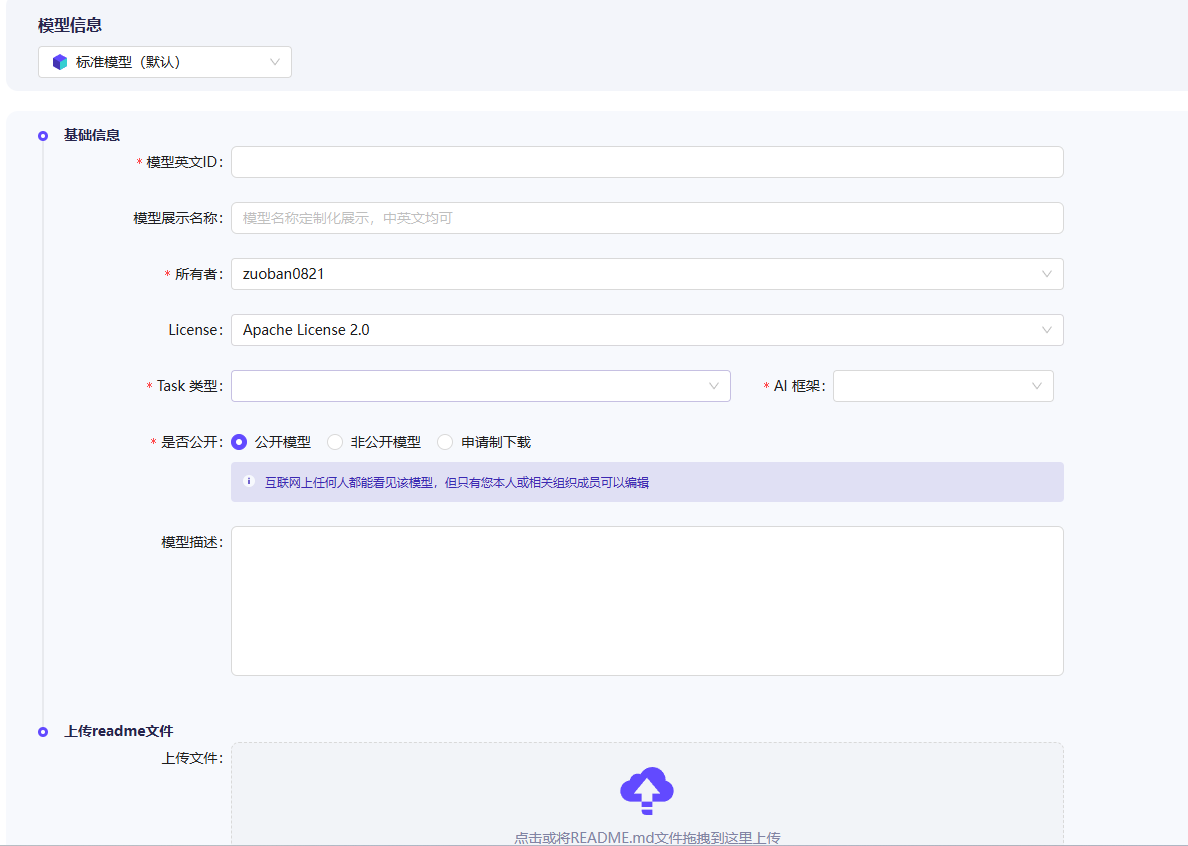Image resolution: width=1188 pixels, height=846 pixels.
Task: Click into the 模型描述 text area
Action: point(647,601)
